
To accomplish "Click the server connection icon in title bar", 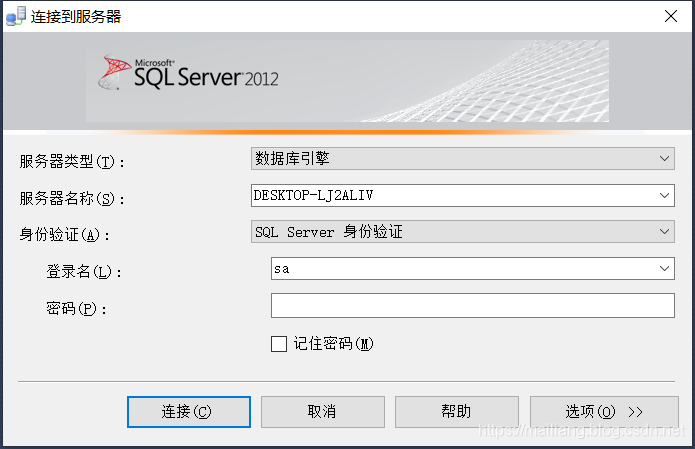I will point(16,16).
